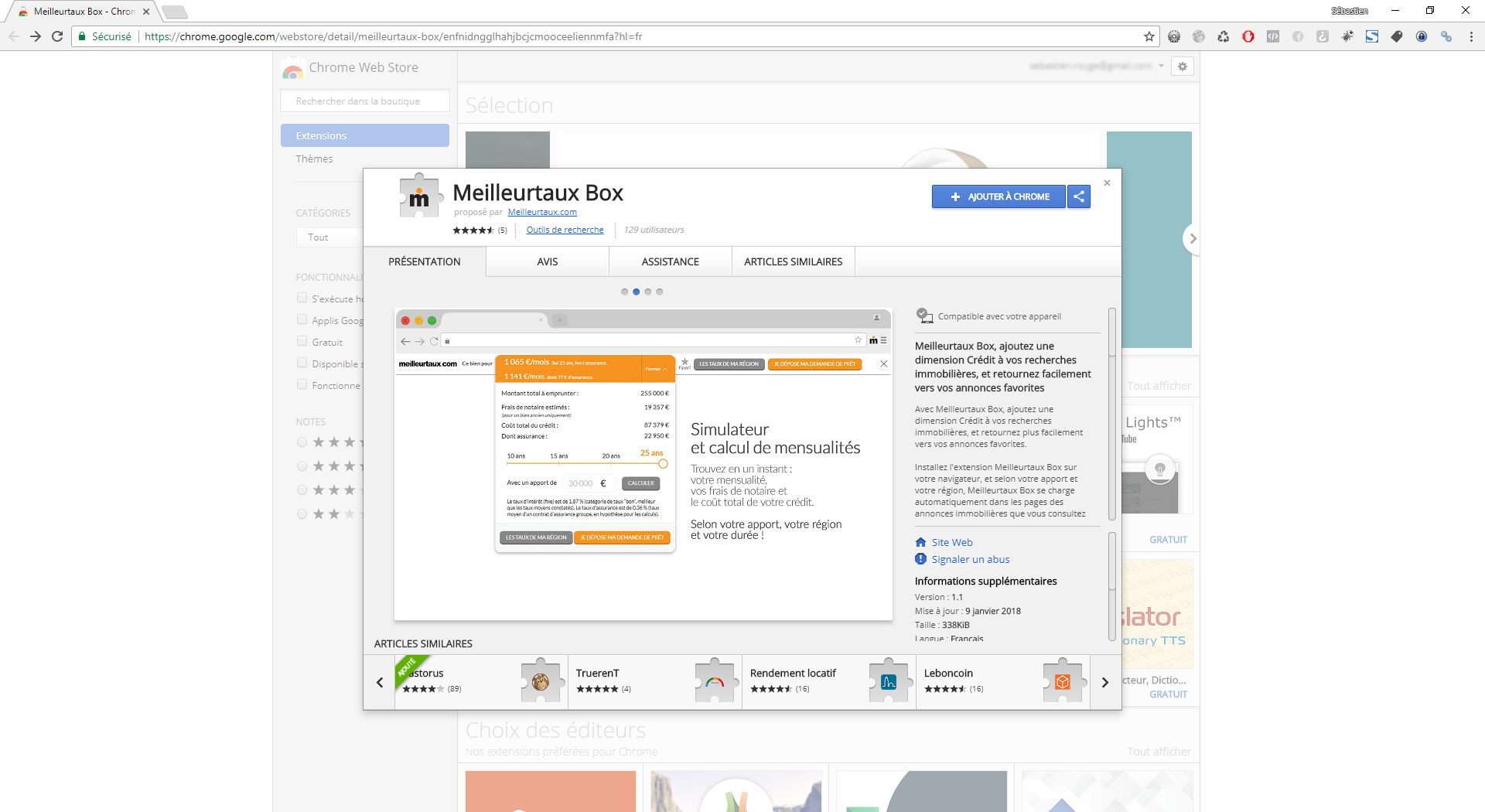1485x812 pixels.
Task: Select Extensions in the sidebar
Action: pyautogui.click(x=365, y=135)
